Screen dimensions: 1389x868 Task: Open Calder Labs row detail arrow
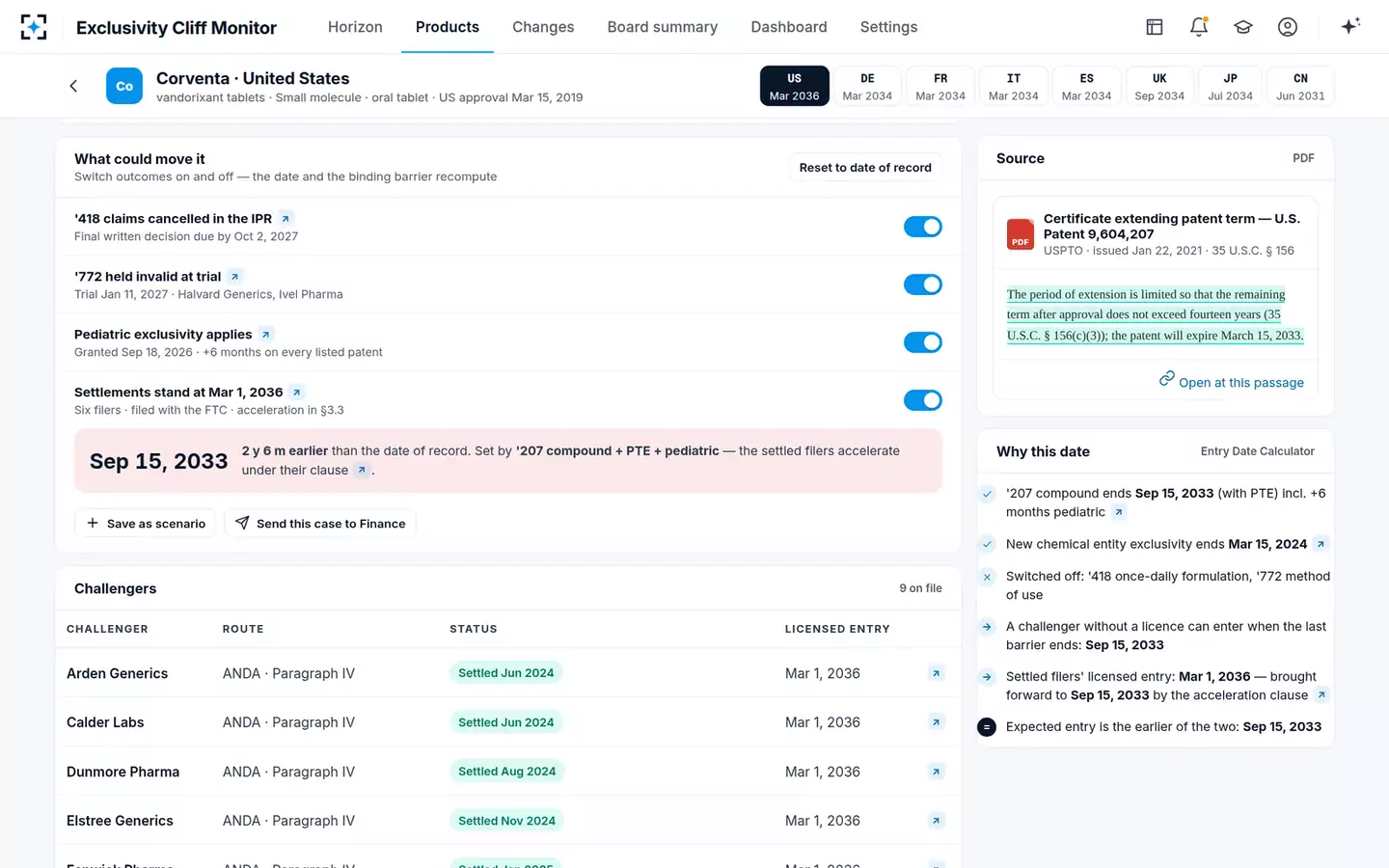pos(936,722)
